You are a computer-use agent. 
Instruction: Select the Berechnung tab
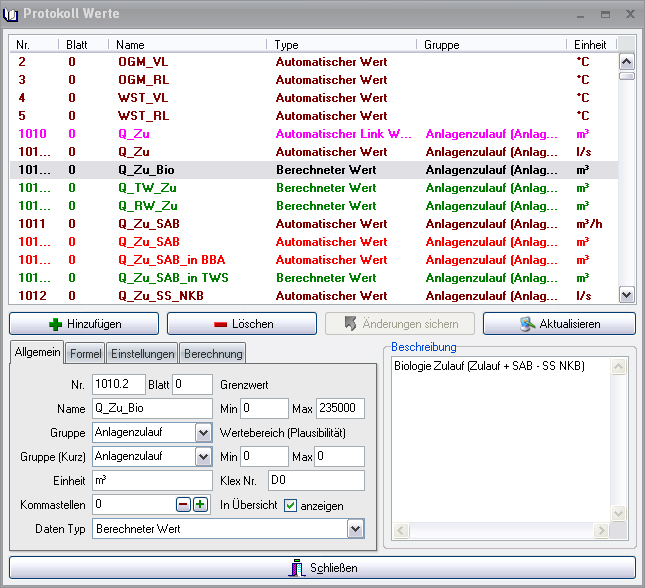(x=213, y=354)
